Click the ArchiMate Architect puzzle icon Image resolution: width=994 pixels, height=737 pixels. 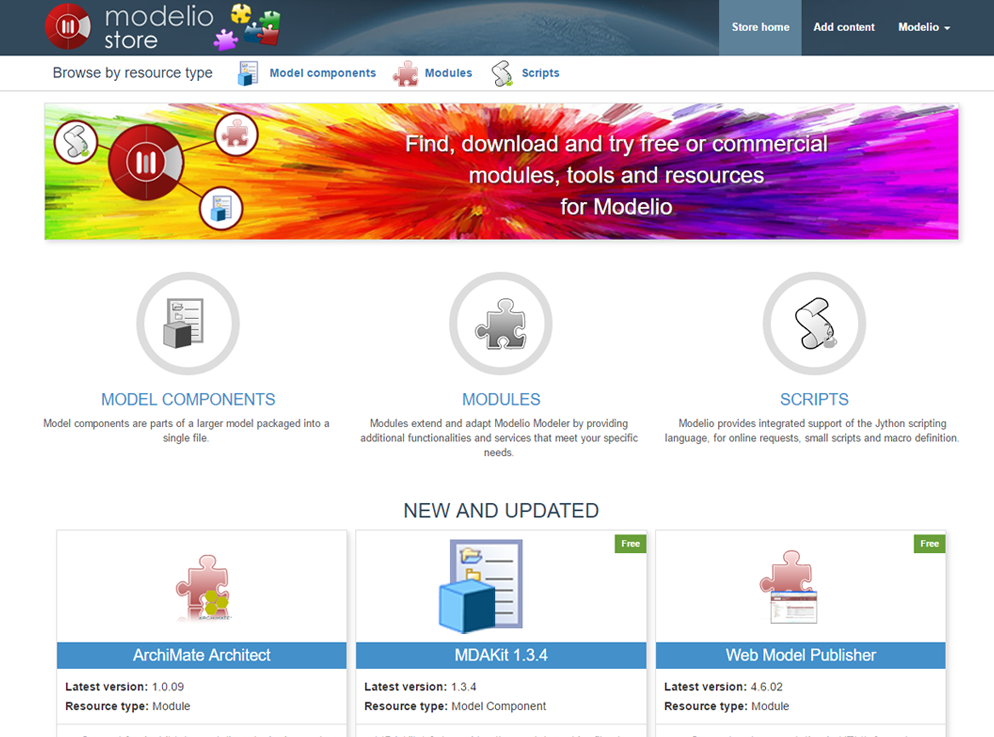202,587
